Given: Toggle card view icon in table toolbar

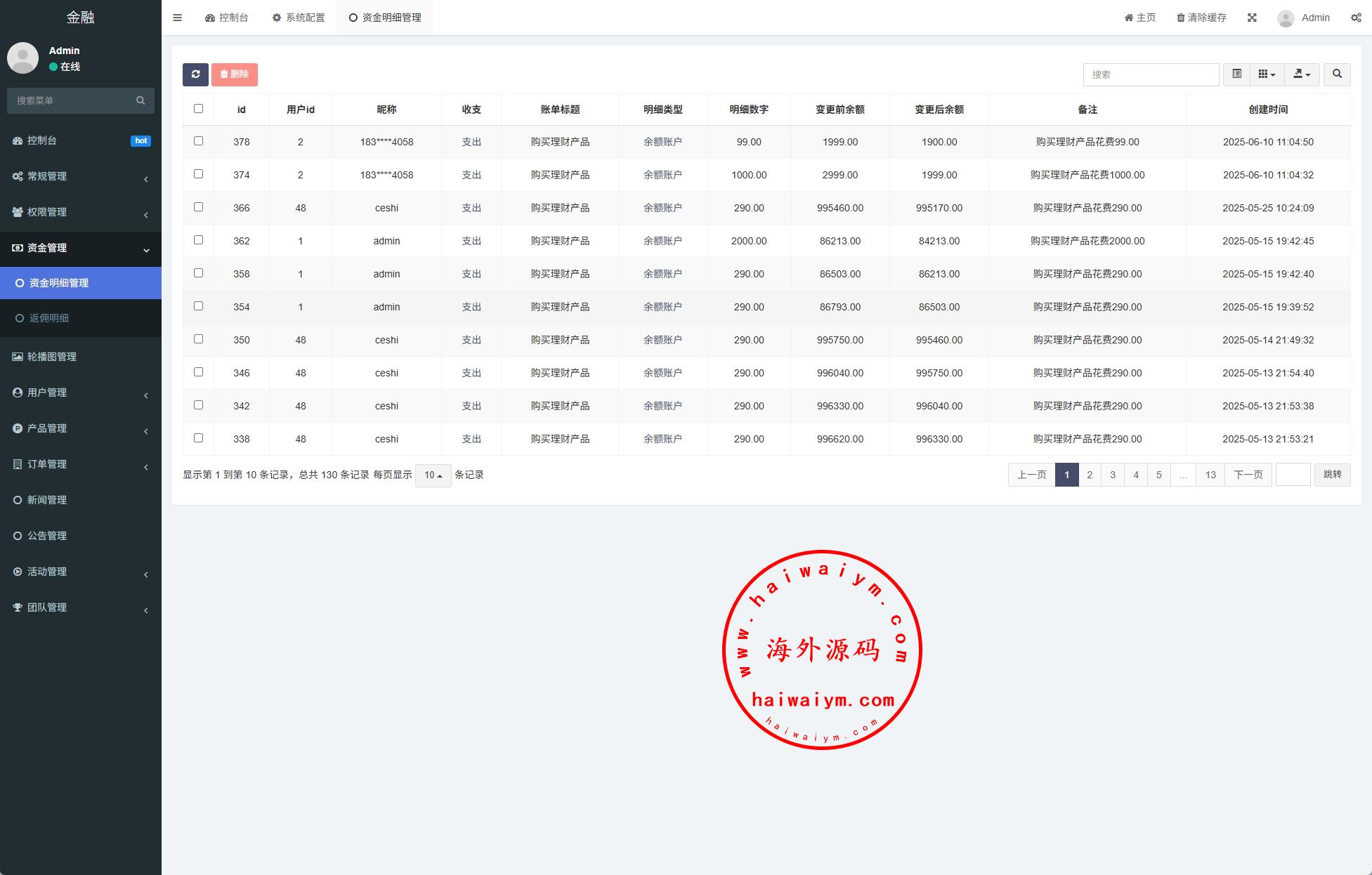Looking at the screenshot, I should click(1236, 74).
